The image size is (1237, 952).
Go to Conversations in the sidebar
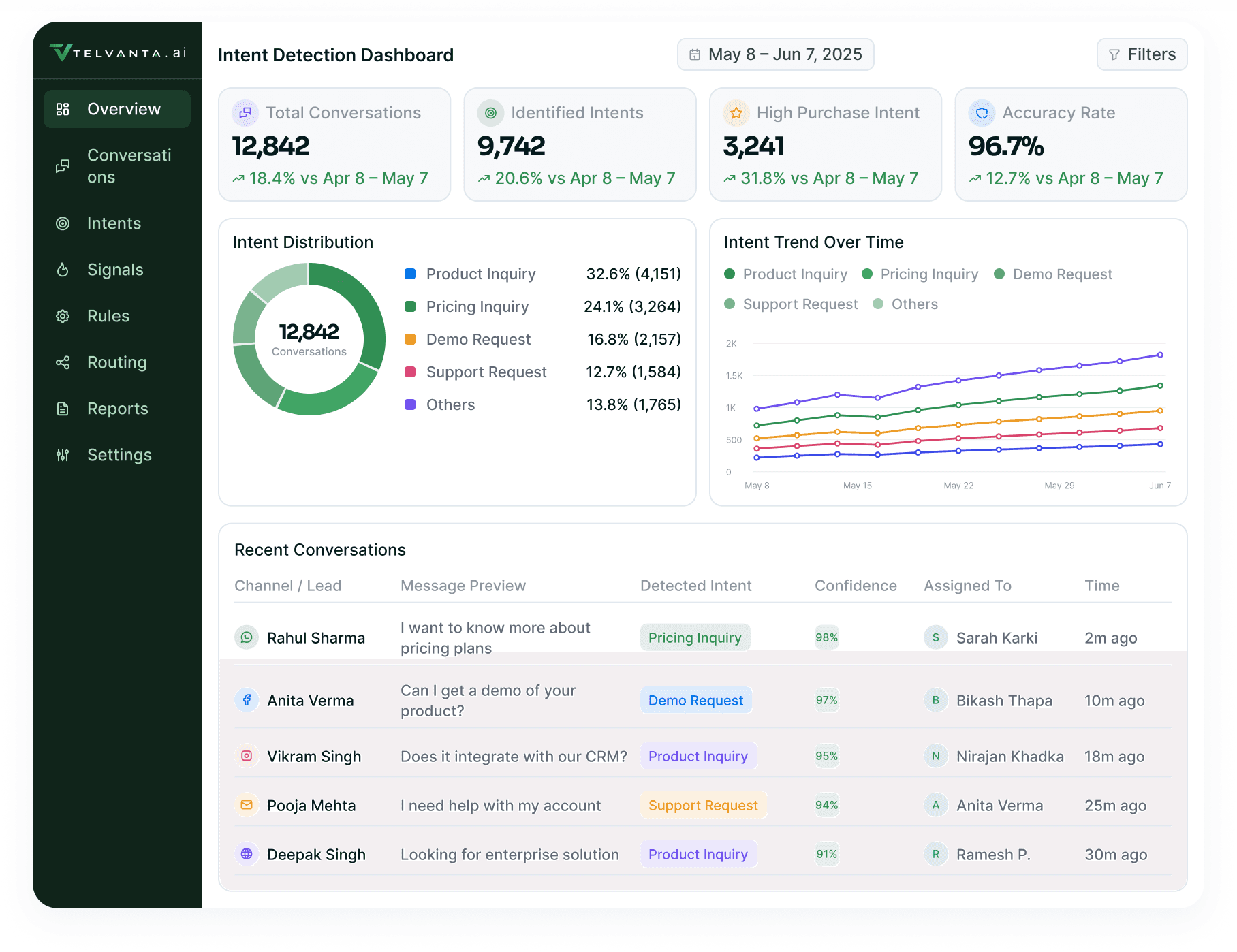coord(117,166)
